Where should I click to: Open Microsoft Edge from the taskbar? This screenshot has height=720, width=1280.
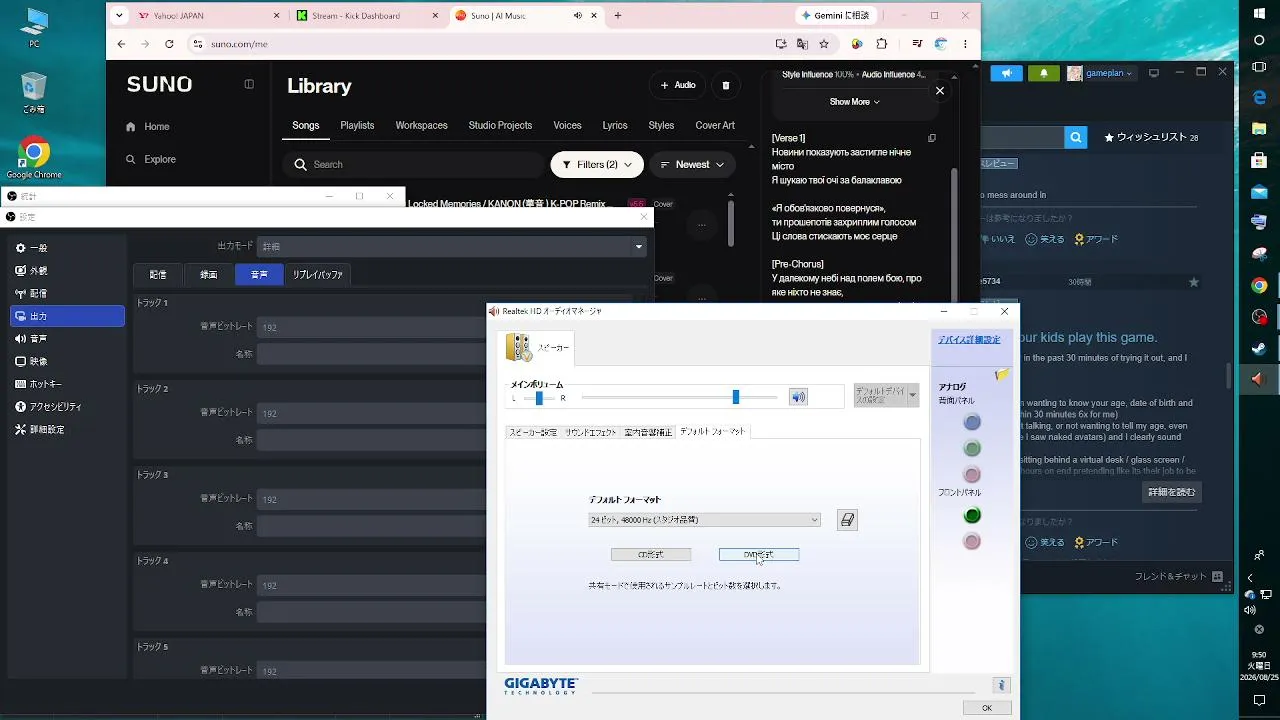click(1259, 96)
